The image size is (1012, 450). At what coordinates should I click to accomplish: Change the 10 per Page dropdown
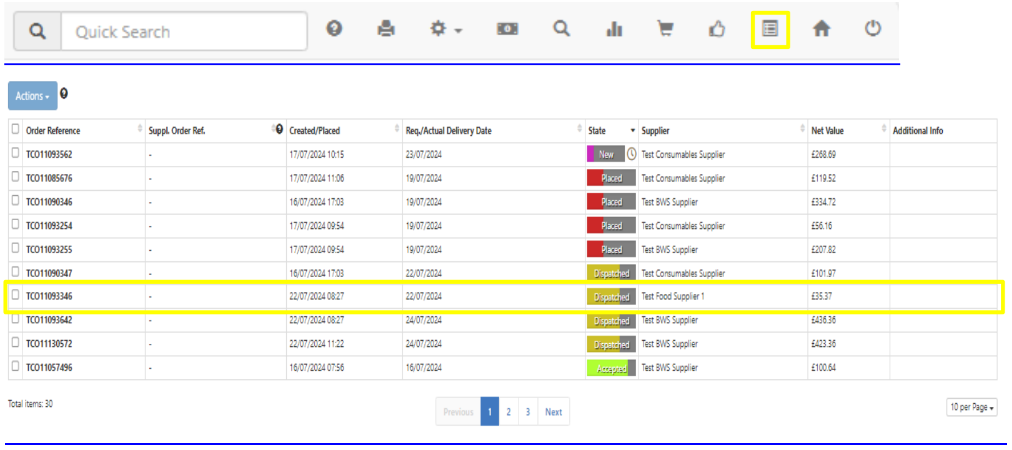click(971, 407)
